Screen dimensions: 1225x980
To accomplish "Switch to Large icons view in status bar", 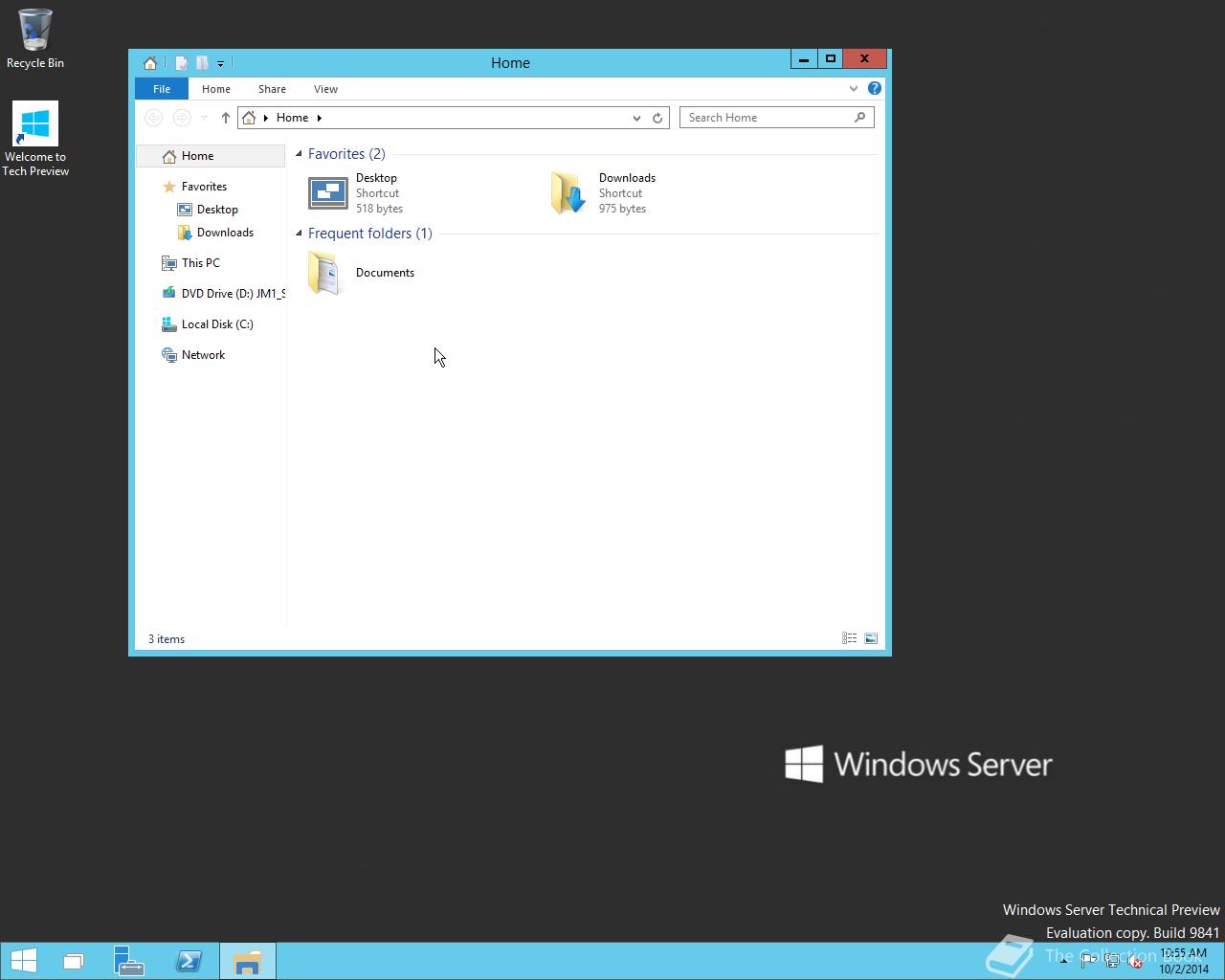I will click(871, 638).
